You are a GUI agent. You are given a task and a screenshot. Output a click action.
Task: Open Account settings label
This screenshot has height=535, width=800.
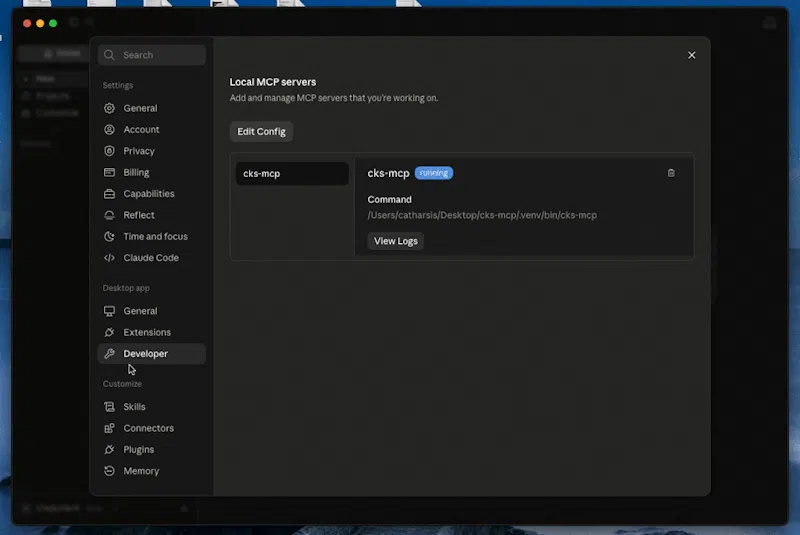[141, 130]
